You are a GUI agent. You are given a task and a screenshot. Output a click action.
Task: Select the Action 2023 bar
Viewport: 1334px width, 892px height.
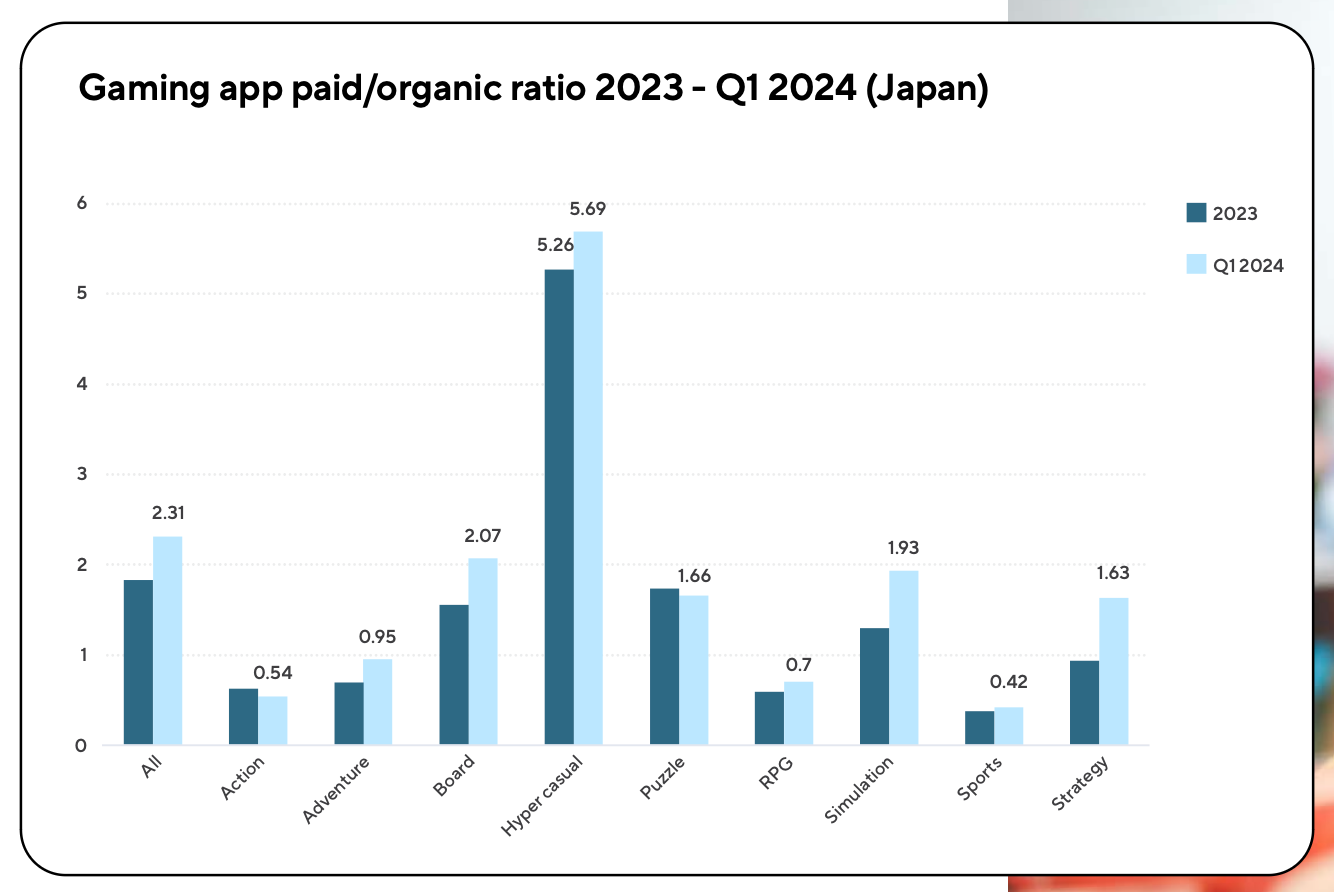[243, 717]
